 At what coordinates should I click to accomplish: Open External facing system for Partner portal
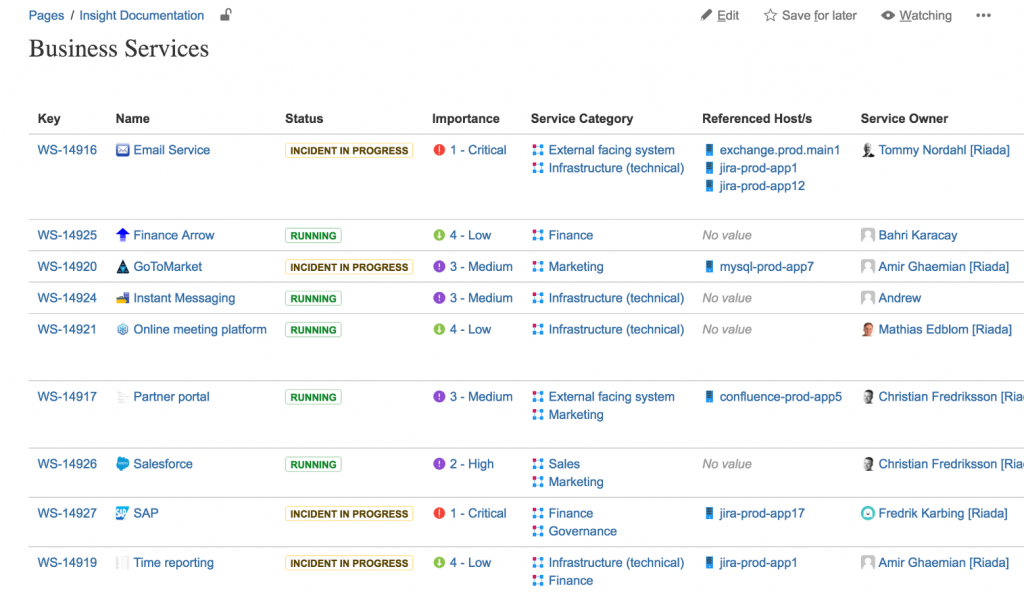[x=611, y=397]
